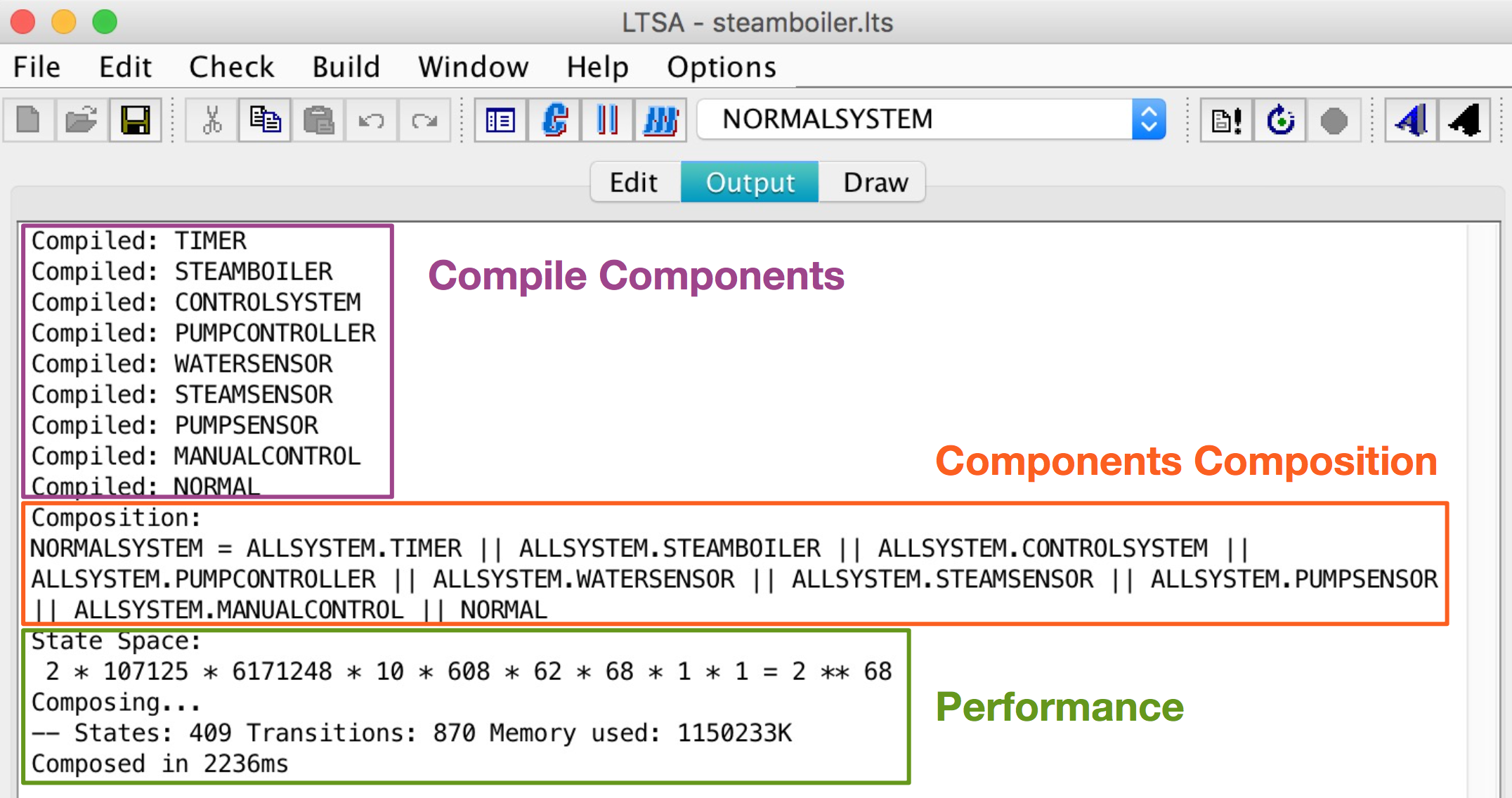Run Parse with the document list icon
Screen dimensions: 1512x798
(500, 120)
